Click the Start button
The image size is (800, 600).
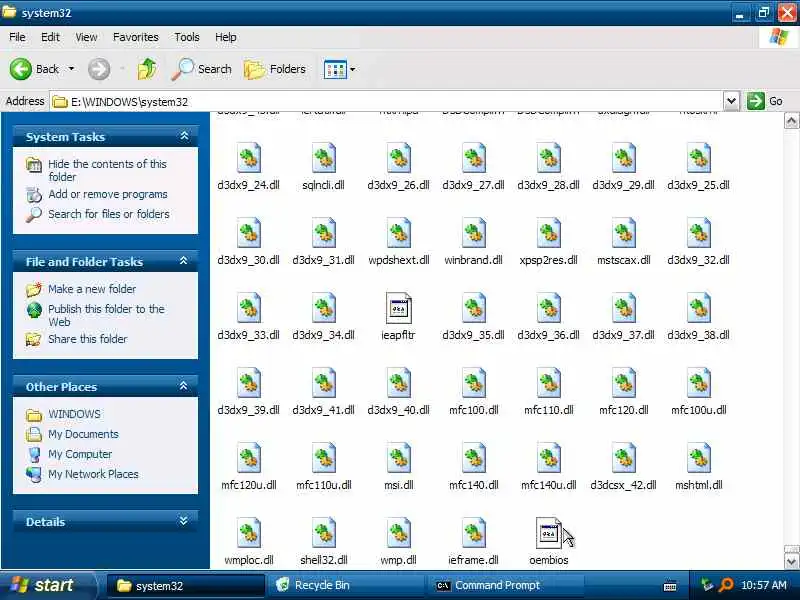click(x=47, y=585)
